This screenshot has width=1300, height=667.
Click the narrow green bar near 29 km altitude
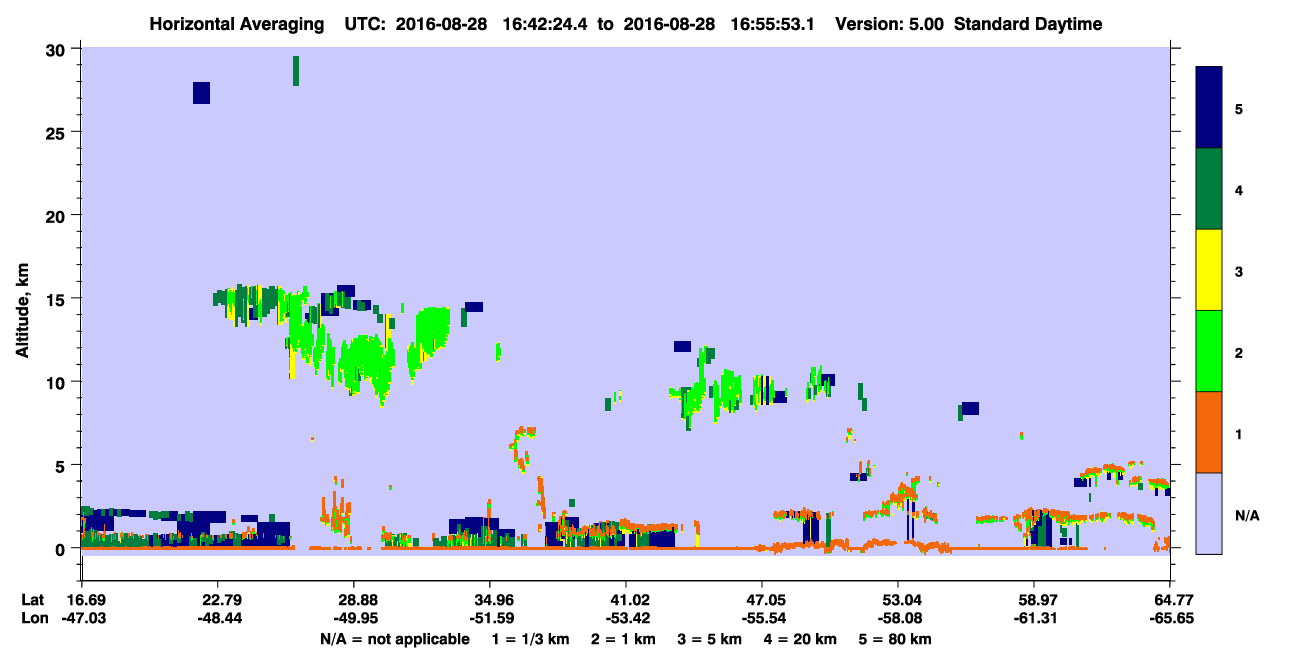(x=296, y=71)
